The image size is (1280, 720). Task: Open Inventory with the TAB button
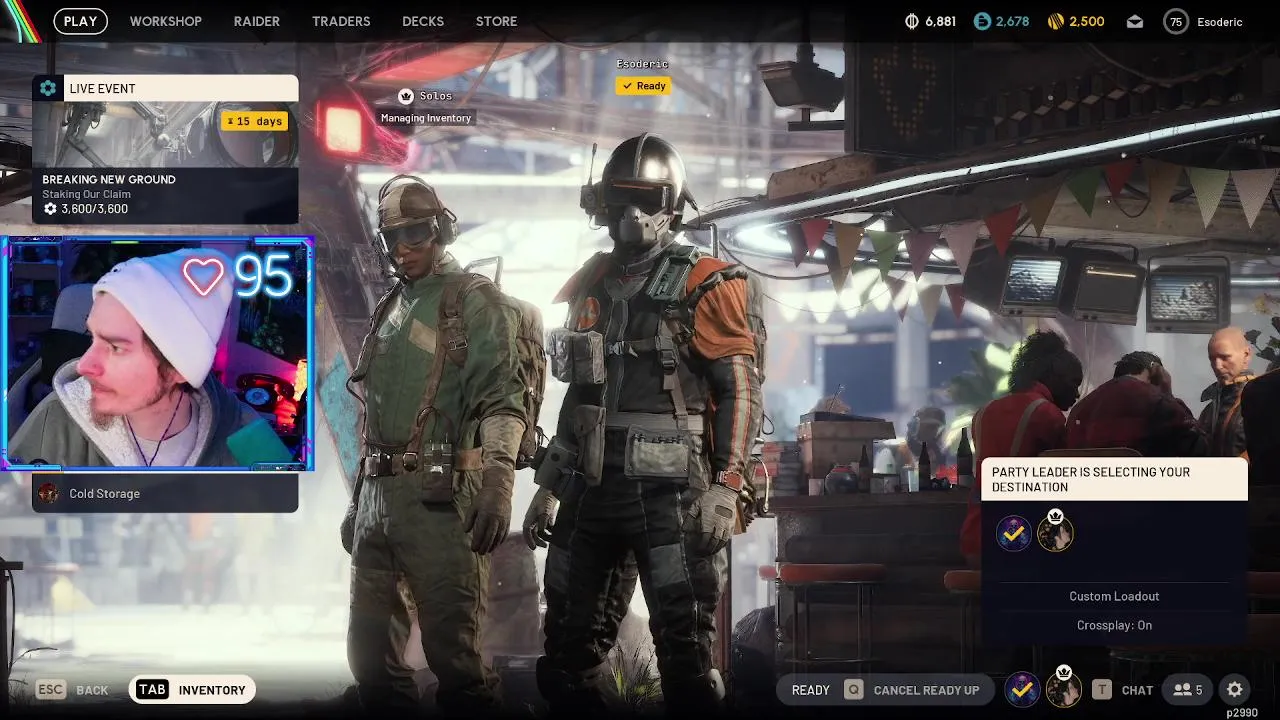[192, 690]
